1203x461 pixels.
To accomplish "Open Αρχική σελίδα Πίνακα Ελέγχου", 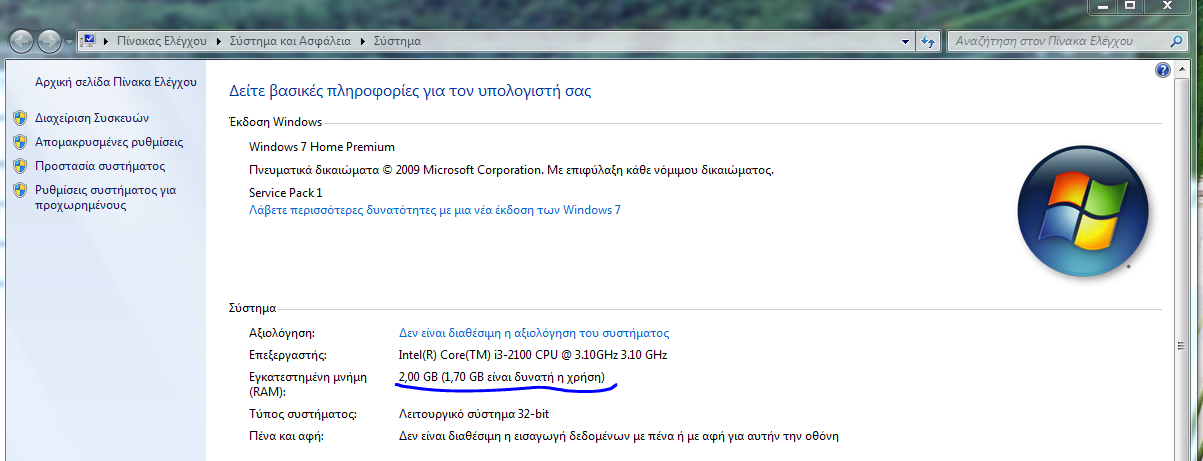I will [x=116, y=82].
